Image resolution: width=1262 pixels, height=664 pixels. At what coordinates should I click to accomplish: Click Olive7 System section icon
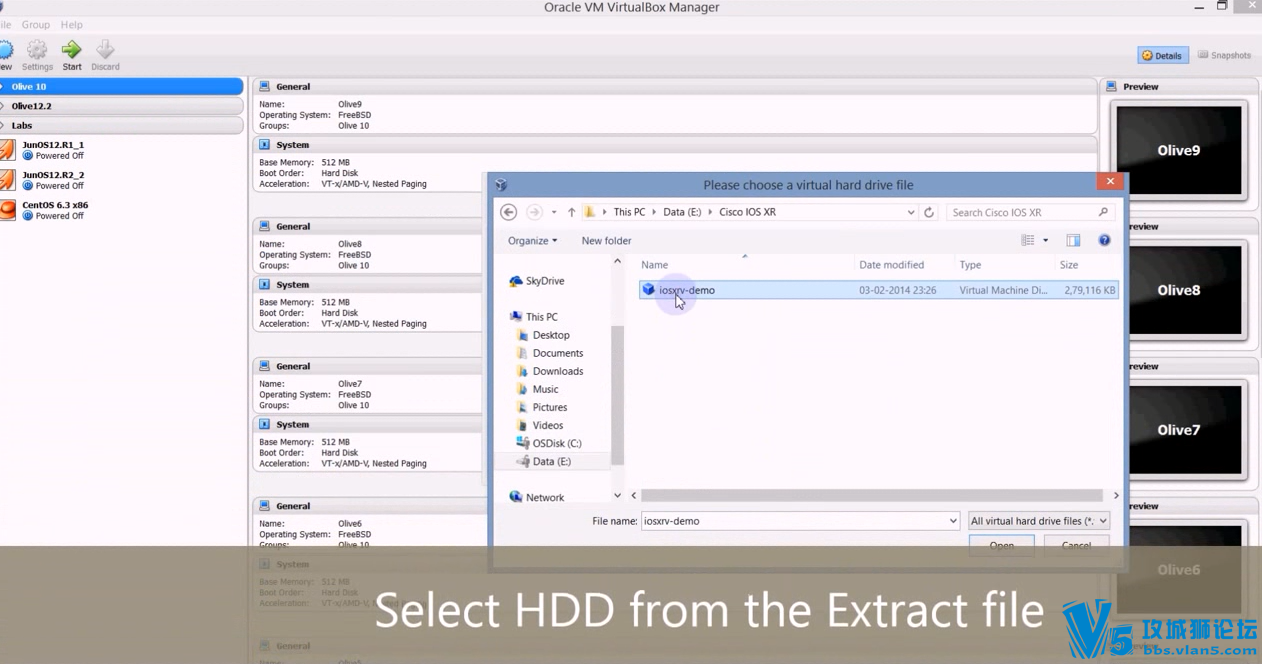click(x=264, y=425)
